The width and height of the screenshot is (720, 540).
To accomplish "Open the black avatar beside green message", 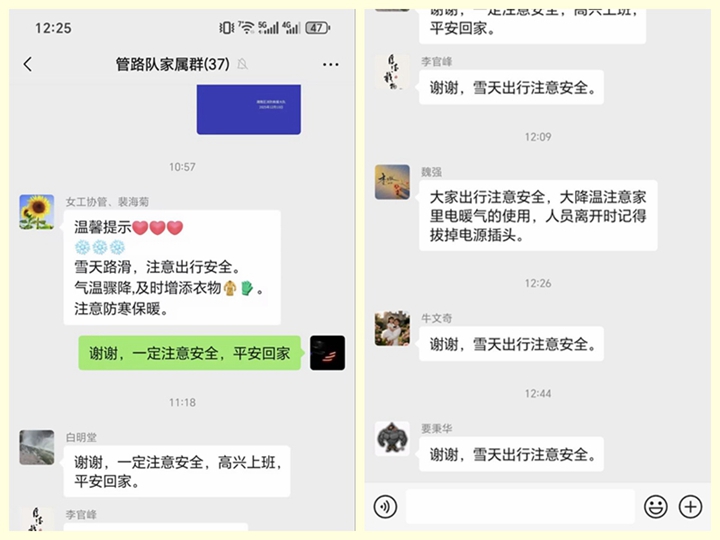I will 327,353.
